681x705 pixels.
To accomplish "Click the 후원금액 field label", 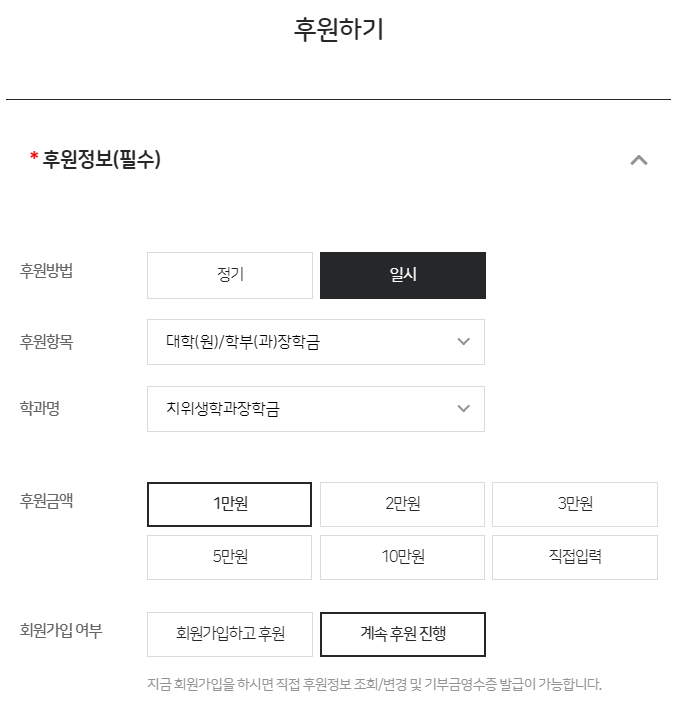I will coord(46,500).
